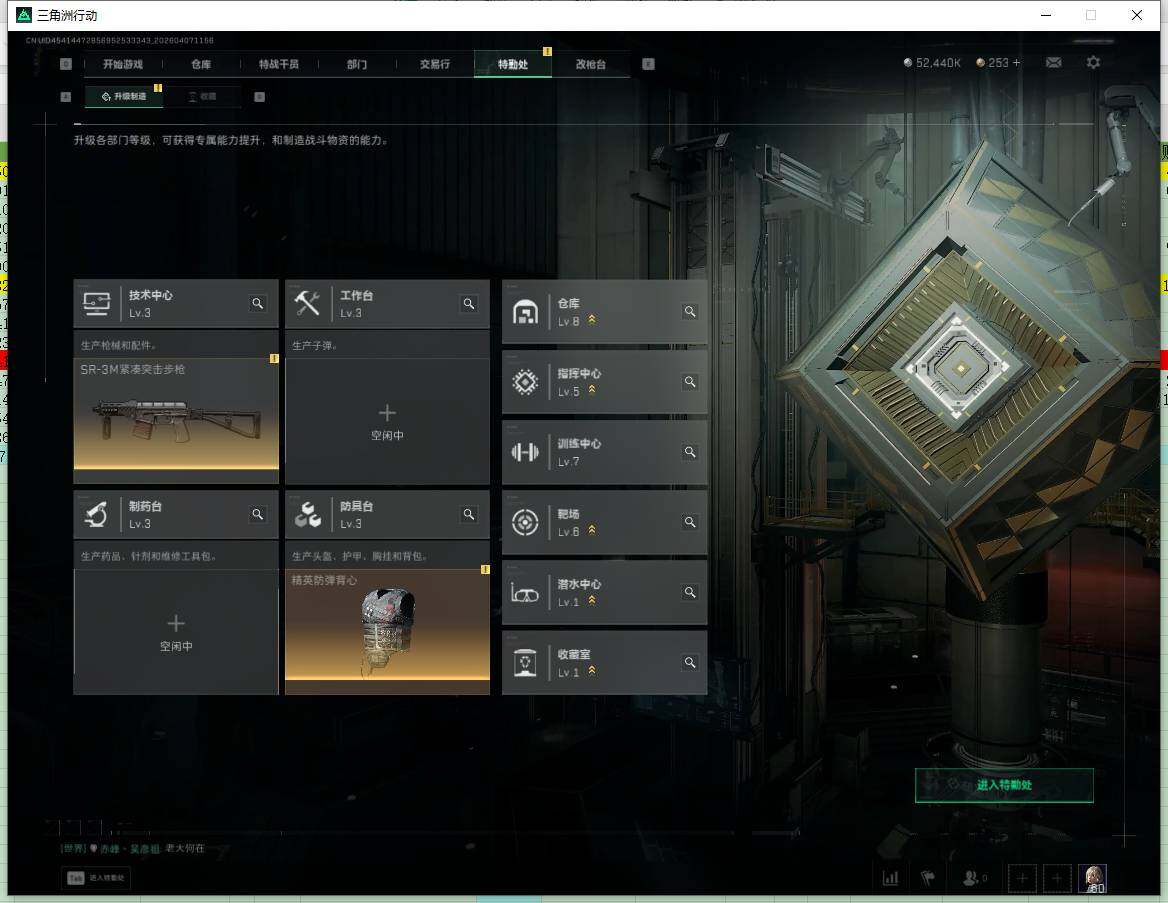Click the 工作台 hammer-and-wrench icon
Screen dimensions: 1168x903
coord(307,303)
